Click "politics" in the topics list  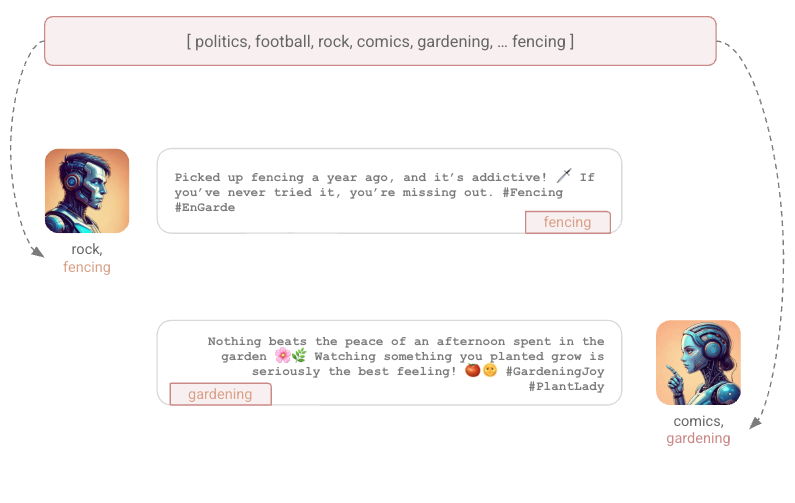click(x=221, y=42)
